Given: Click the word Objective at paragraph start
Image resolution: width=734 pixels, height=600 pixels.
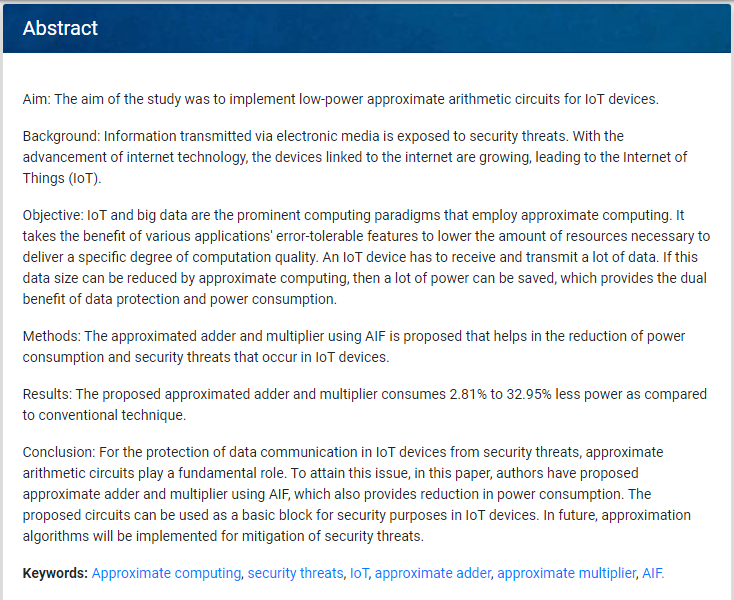Looking at the screenshot, I should tap(52, 215).
